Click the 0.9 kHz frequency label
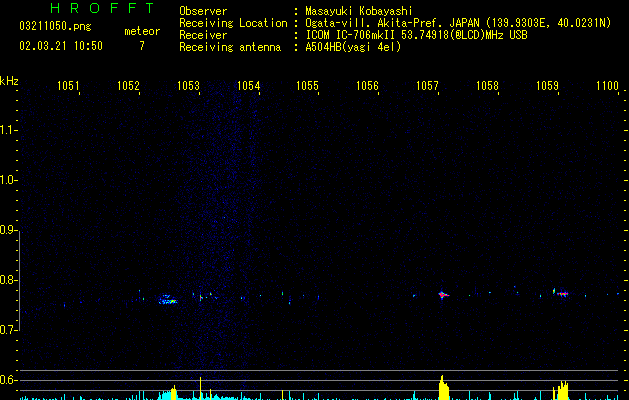The width and height of the screenshot is (629, 400). pyautogui.click(x=7, y=230)
